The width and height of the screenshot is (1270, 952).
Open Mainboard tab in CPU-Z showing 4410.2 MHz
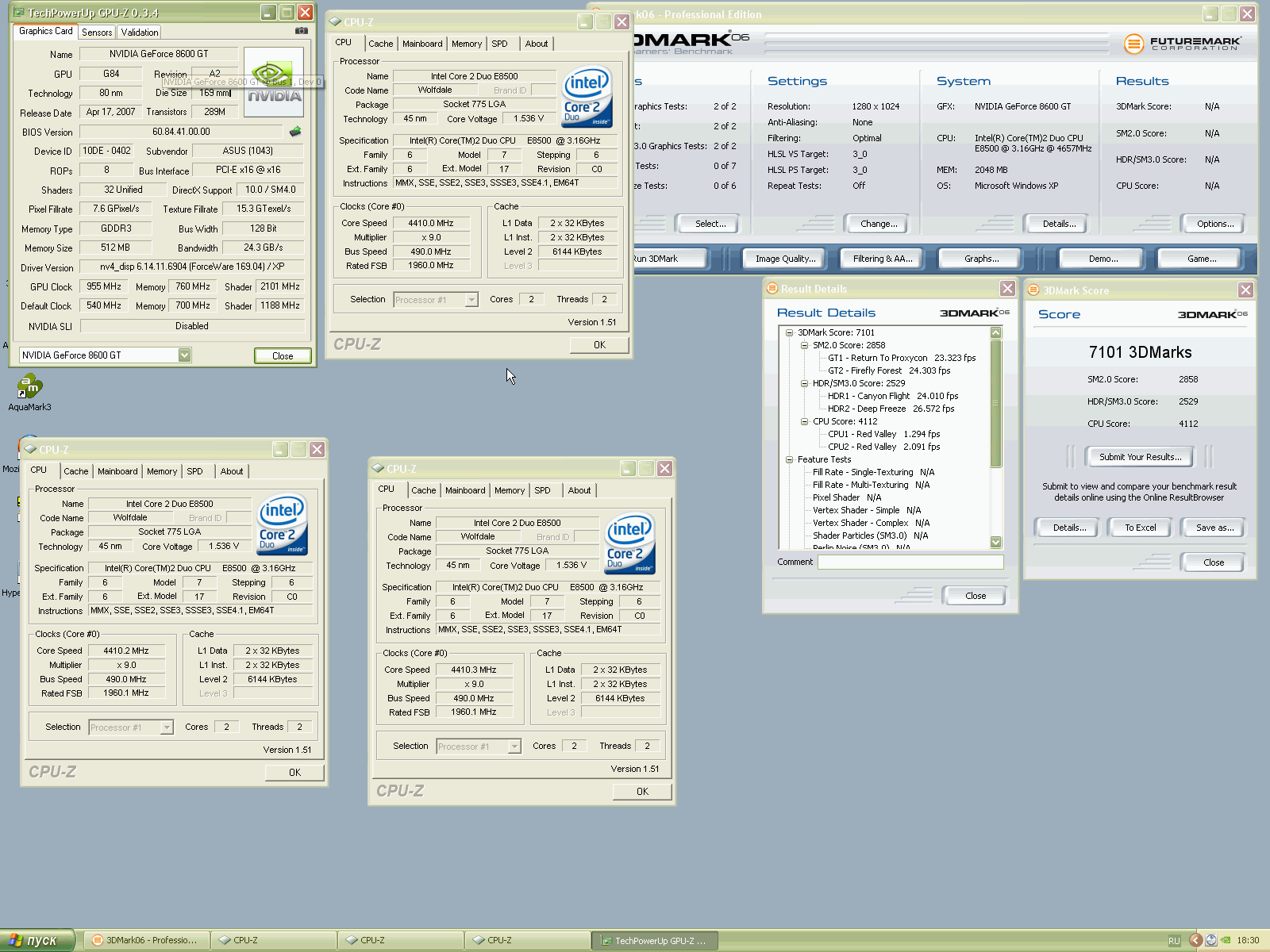click(x=117, y=471)
